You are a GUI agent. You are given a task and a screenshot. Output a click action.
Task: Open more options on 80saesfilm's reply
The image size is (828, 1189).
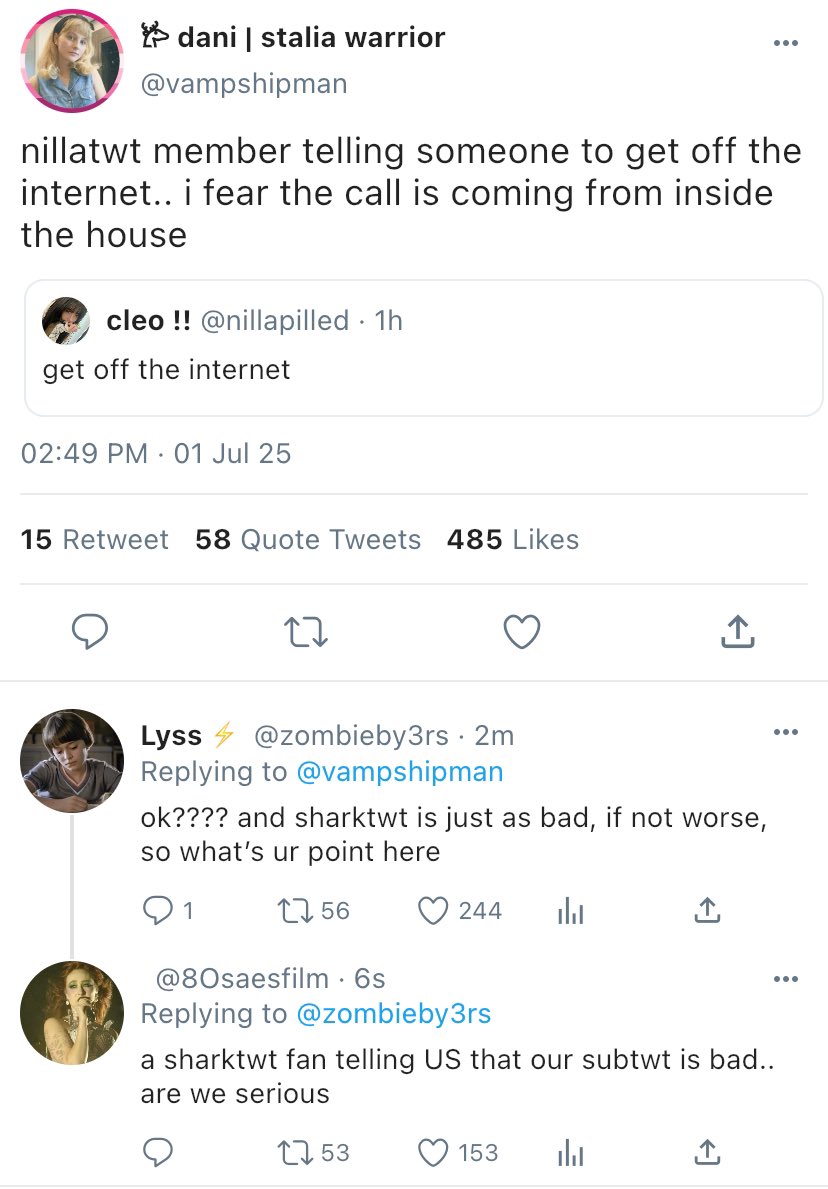click(786, 978)
